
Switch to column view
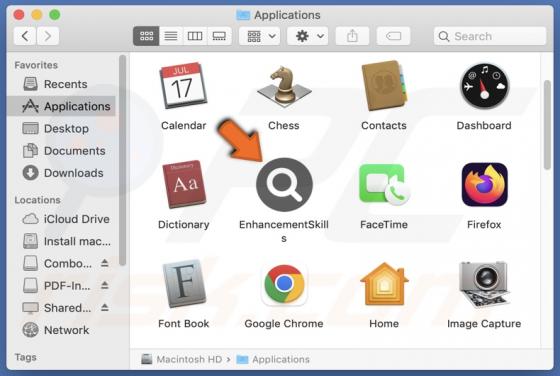pos(195,36)
